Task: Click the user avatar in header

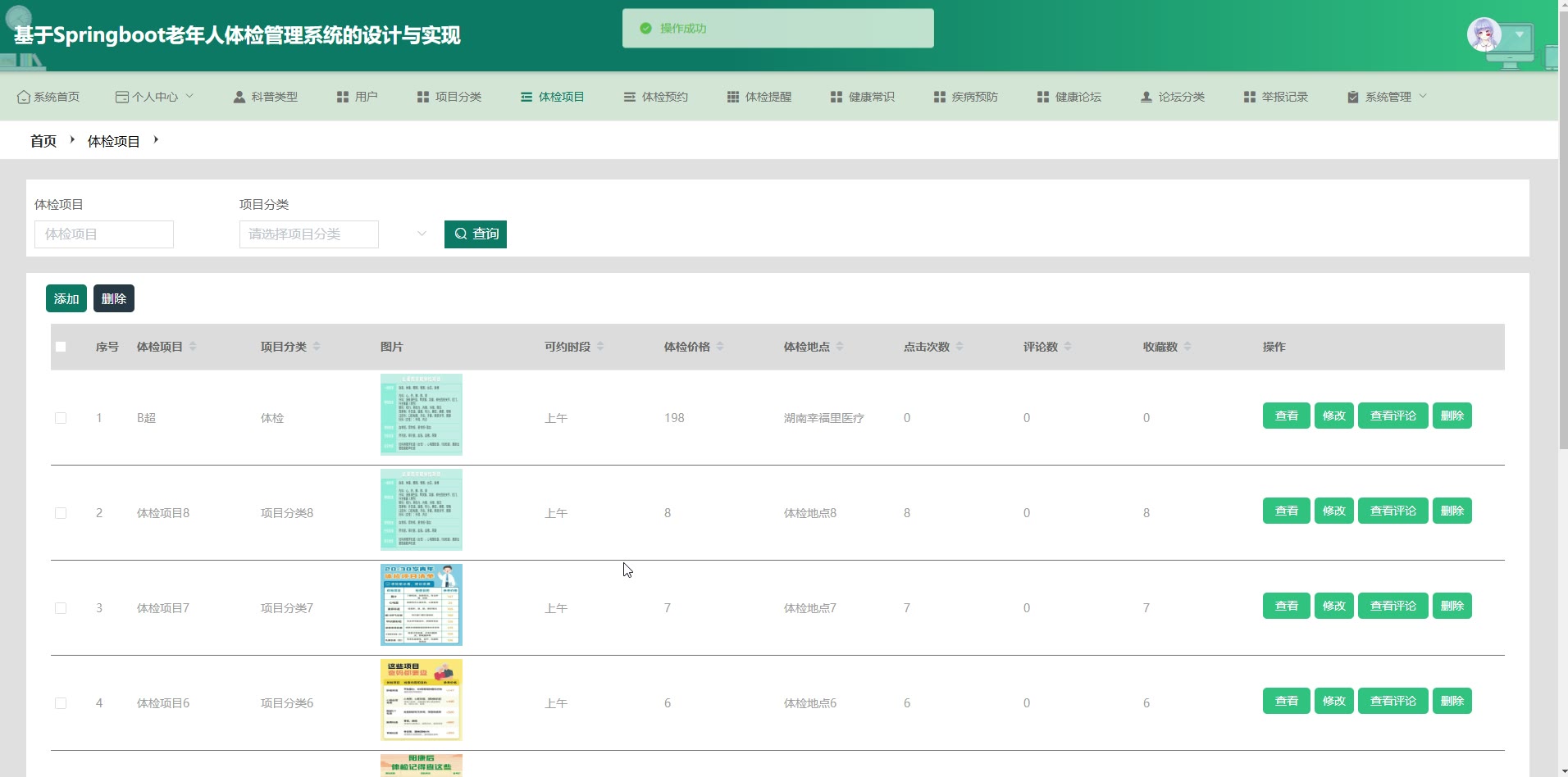Action: coord(1484,34)
